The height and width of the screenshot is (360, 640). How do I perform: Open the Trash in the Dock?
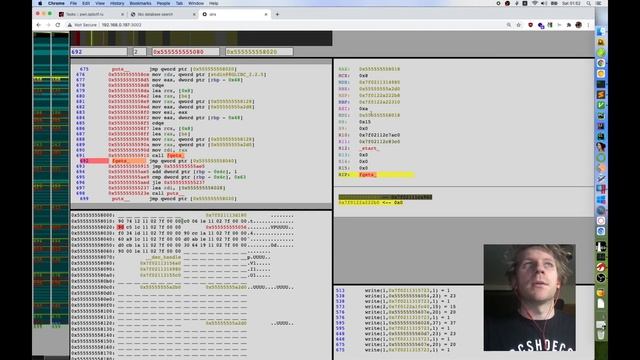point(601,335)
